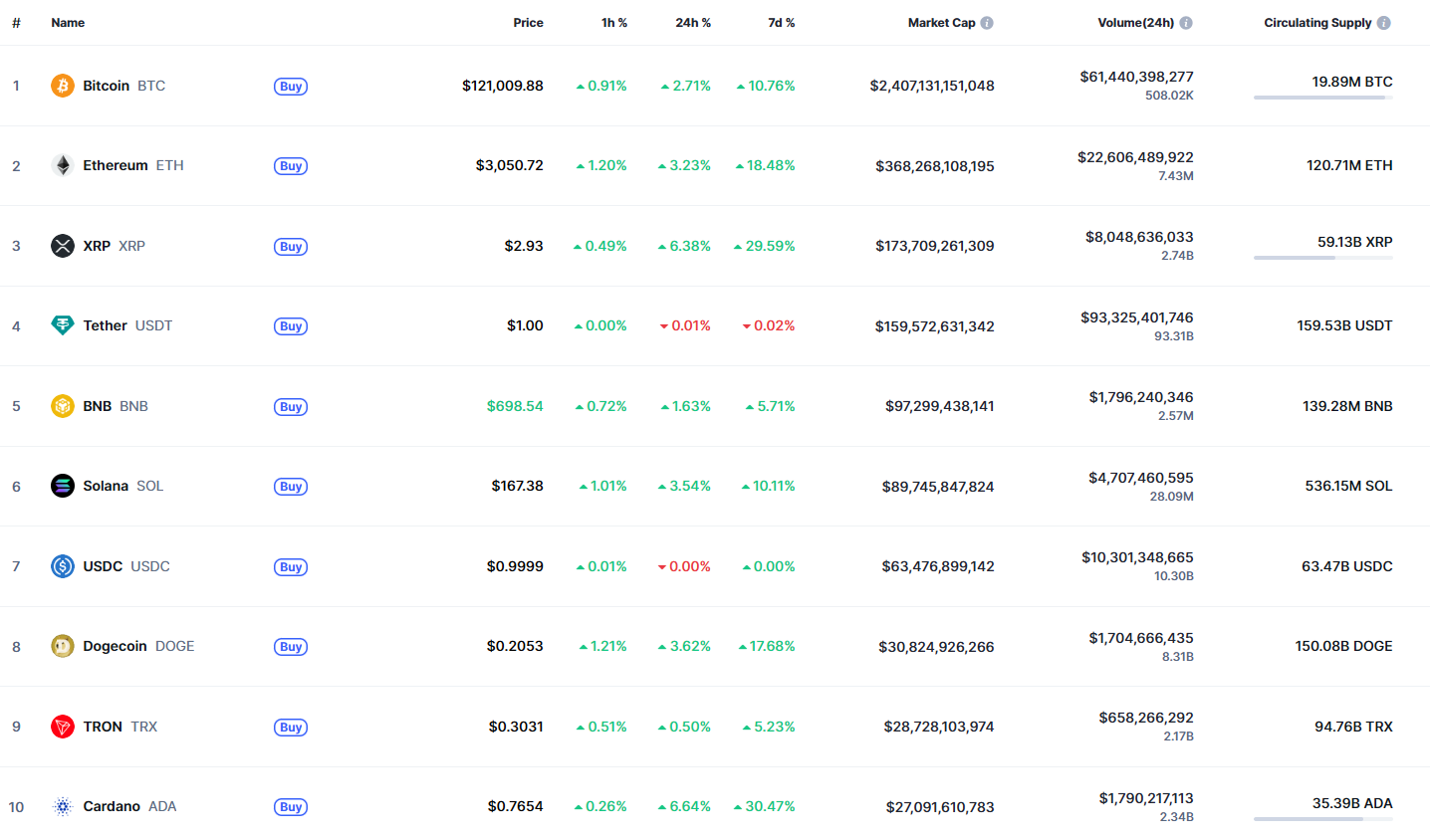1430x840 pixels.
Task: Open the Ethereum ETH coin page
Action: click(x=133, y=165)
